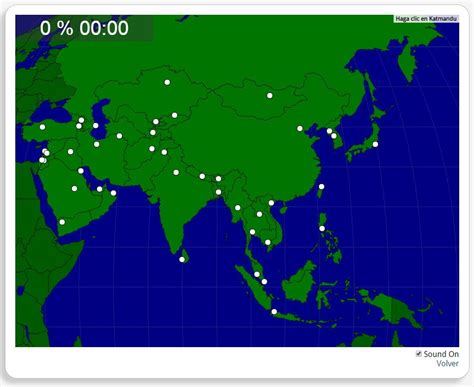This screenshot has width=474, height=387.
Task: Click the Colombo dot in Sri Lanka
Action: point(182,259)
